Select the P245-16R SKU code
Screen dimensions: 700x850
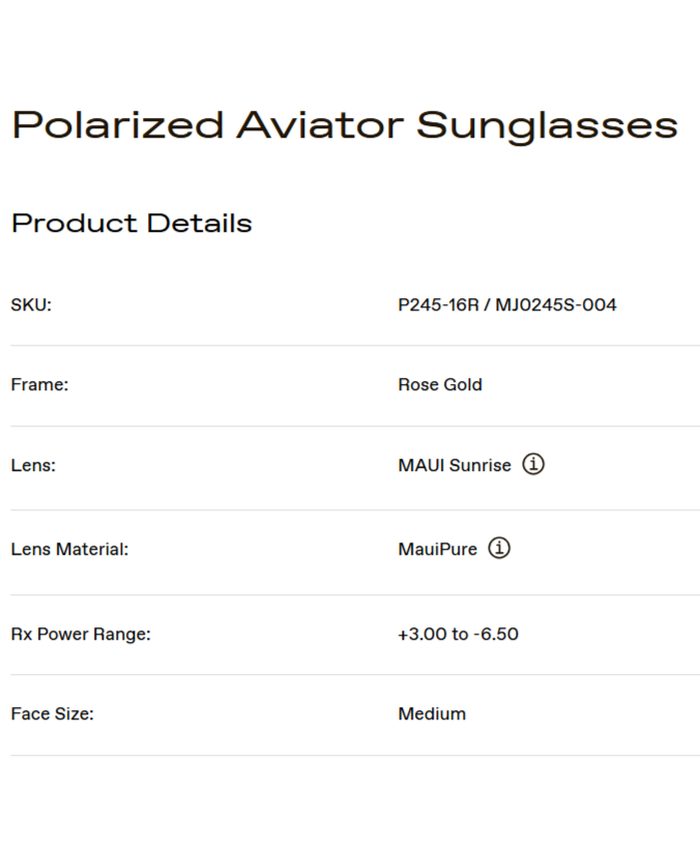[x=437, y=305]
